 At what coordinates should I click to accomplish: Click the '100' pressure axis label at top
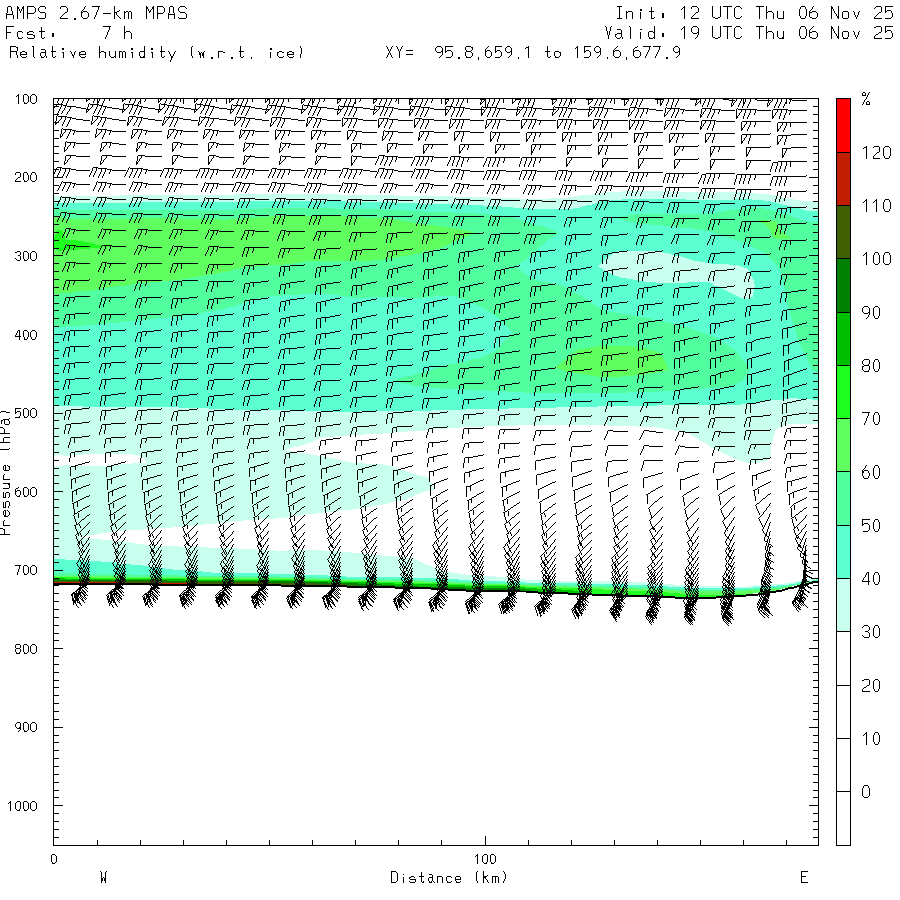tap(26, 99)
